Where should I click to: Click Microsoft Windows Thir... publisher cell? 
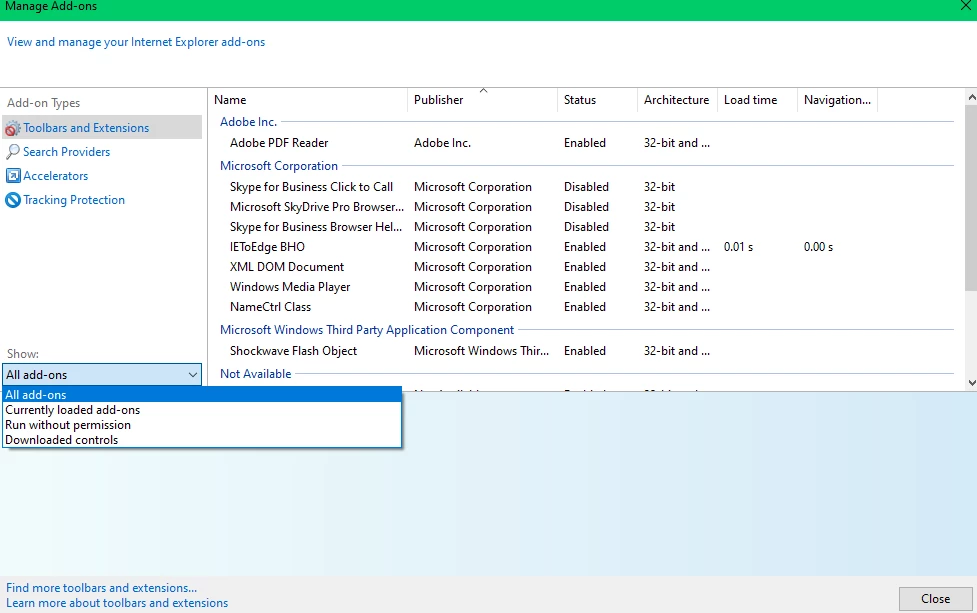(481, 351)
